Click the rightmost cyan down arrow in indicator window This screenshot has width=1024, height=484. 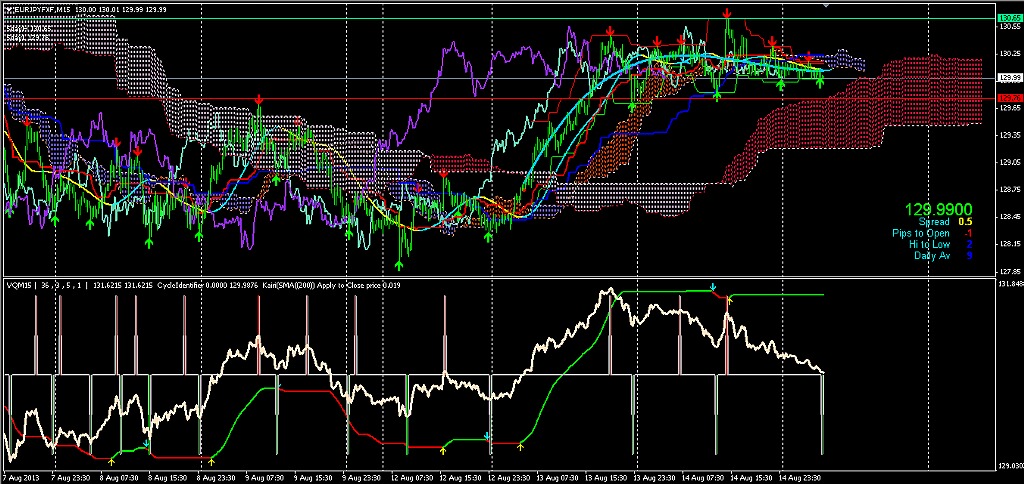(712, 288)
